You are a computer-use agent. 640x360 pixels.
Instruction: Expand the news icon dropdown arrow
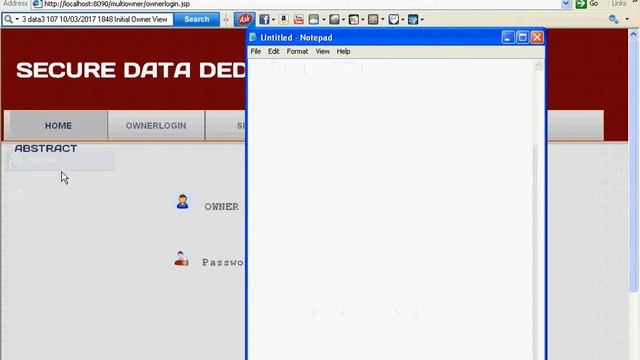pyautogui.click(x=363, y=20)
